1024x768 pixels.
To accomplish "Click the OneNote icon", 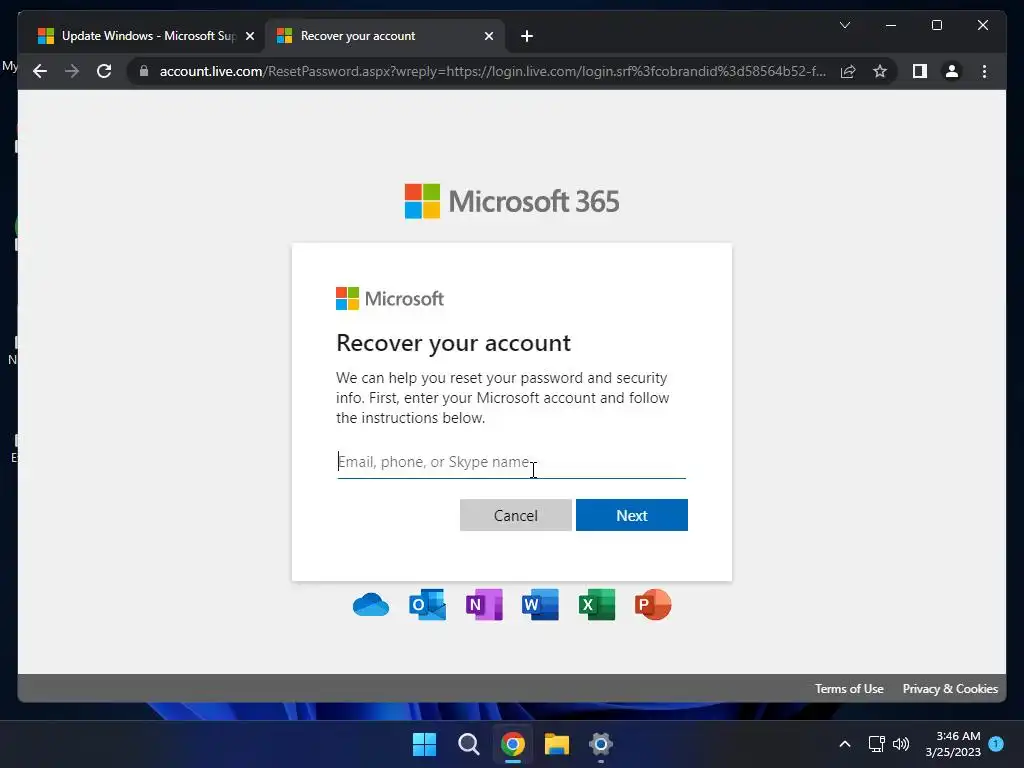I will pyautogui.click(x=484, y=605).
